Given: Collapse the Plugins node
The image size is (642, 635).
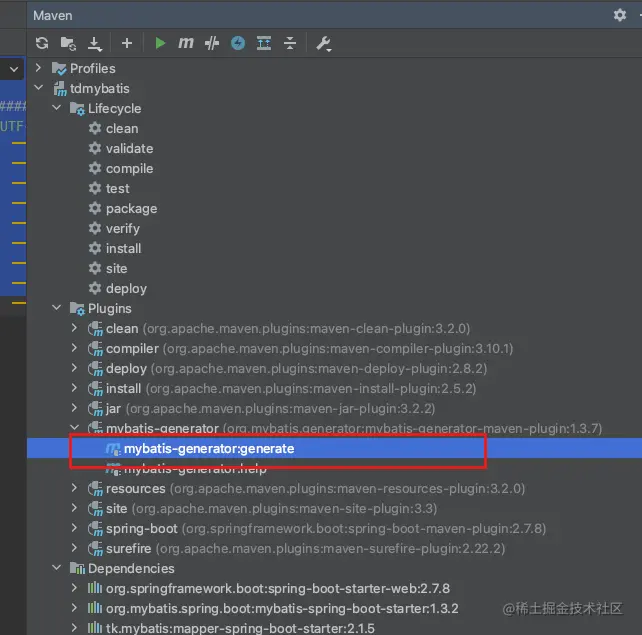Looking at the screenshot, I should [x=57, y=307].
